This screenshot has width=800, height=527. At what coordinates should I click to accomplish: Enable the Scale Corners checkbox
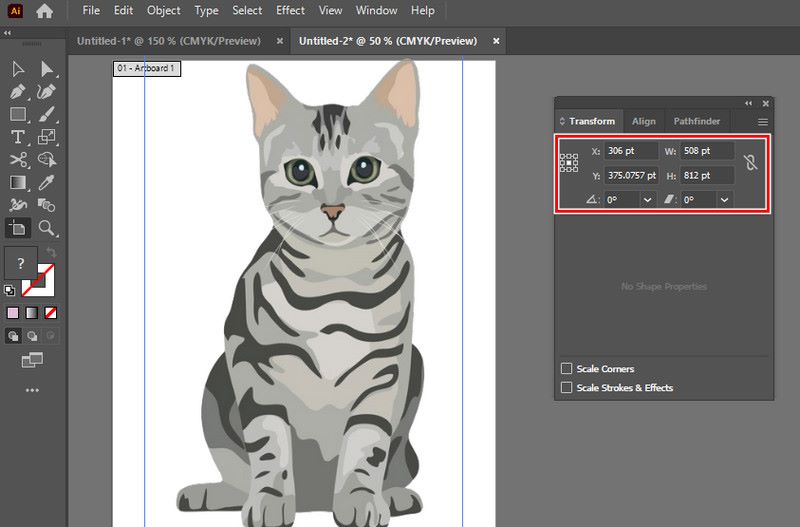[x=566, y=368]
